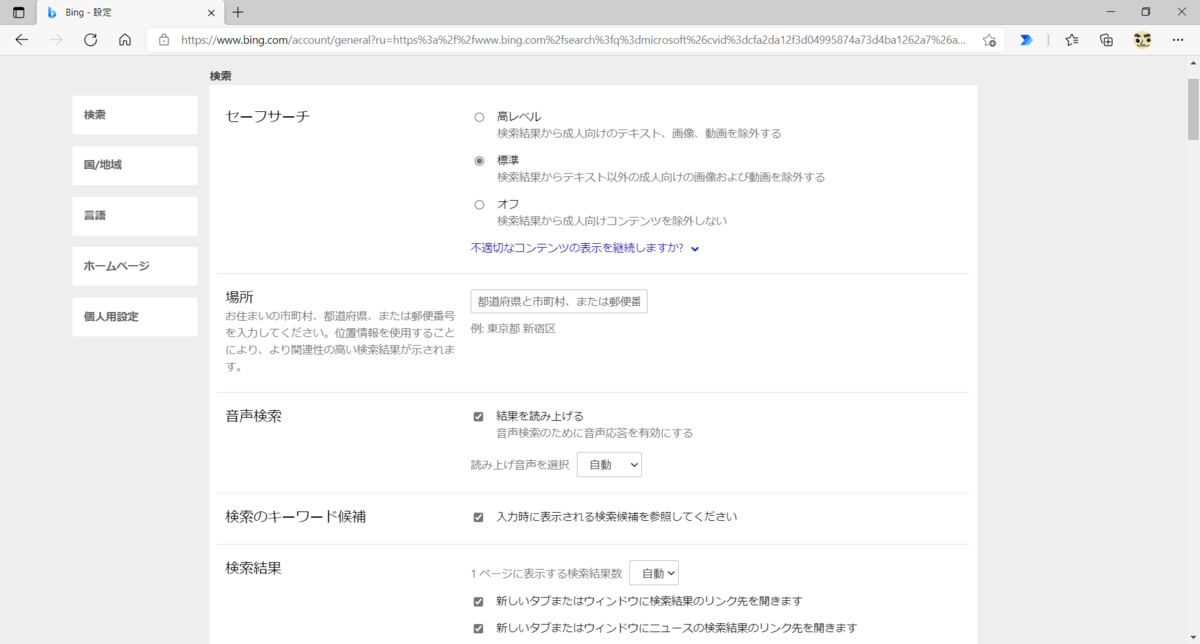This screenshot has width=1200, height=644.
Task: View site info lock icon
Action: [x=164, y=40]
